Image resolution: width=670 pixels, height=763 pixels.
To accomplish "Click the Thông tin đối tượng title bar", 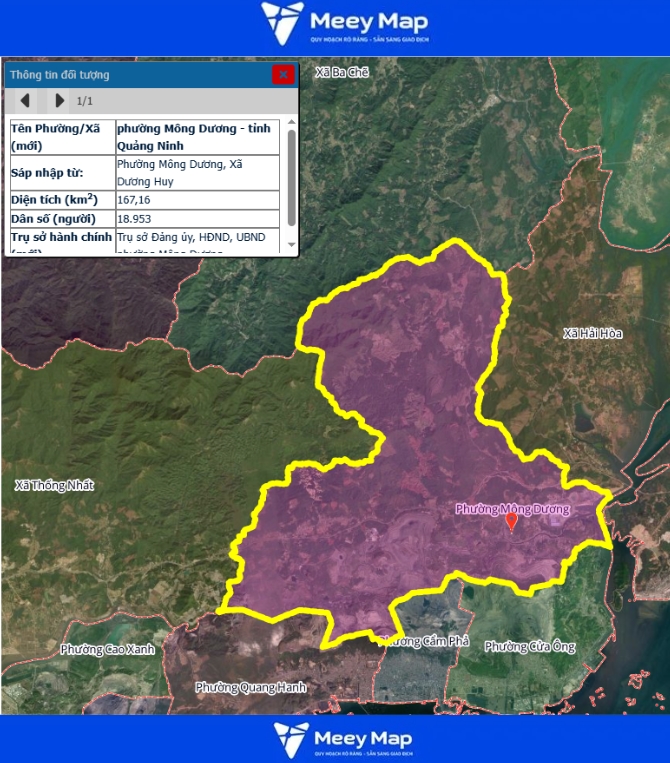I will [130, 74].
